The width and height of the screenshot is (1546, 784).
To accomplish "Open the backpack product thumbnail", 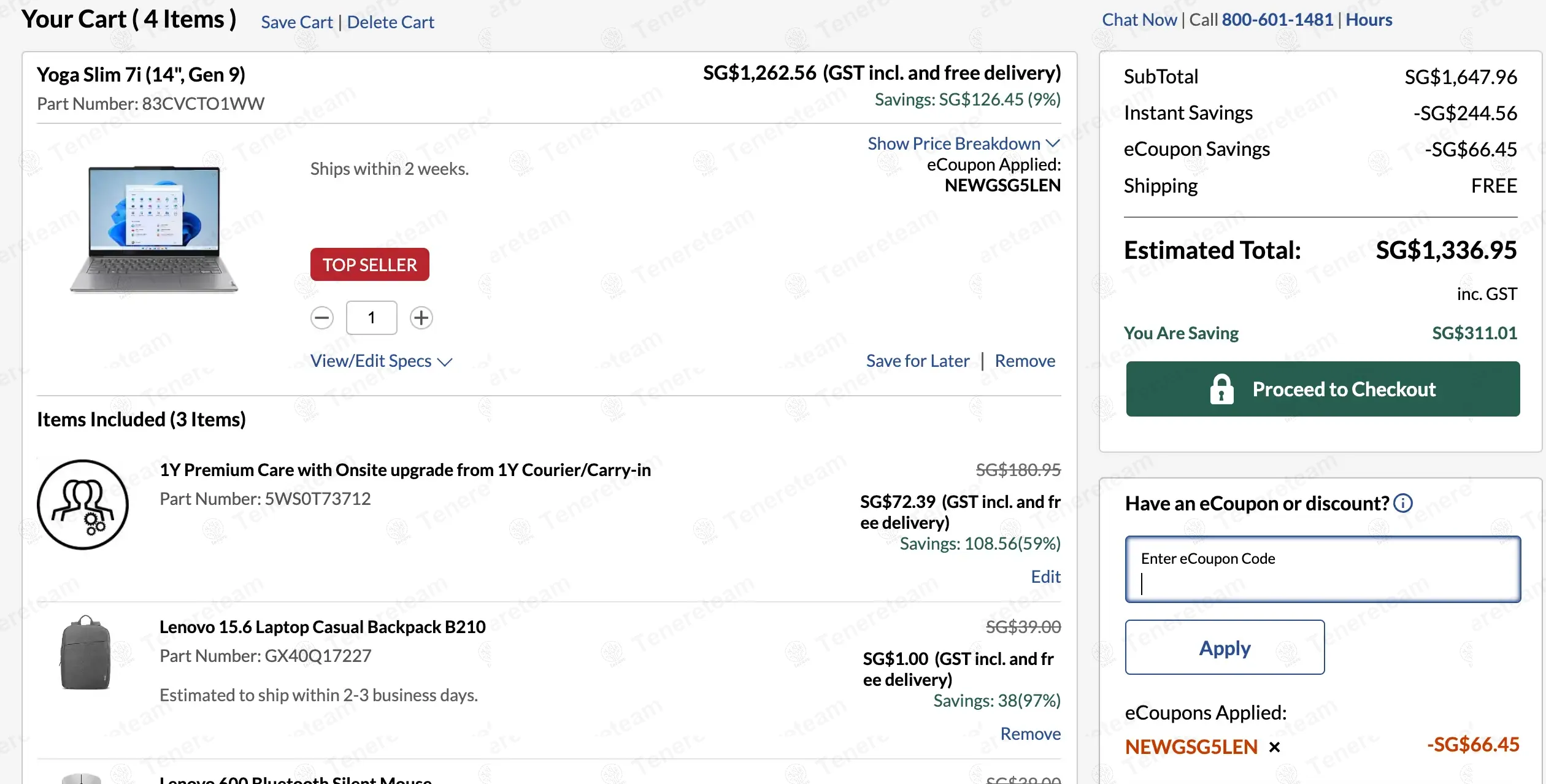I will [85, 653].
